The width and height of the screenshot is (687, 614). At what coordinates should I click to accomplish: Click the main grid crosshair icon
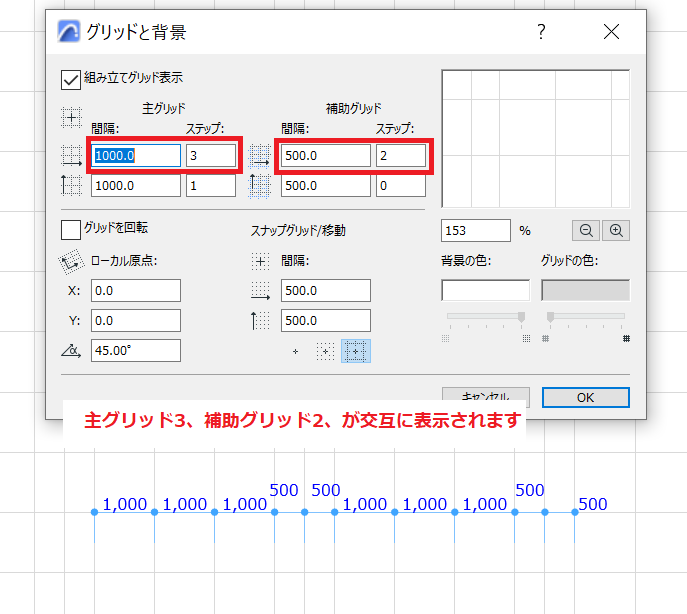click(x=71, y=117)
